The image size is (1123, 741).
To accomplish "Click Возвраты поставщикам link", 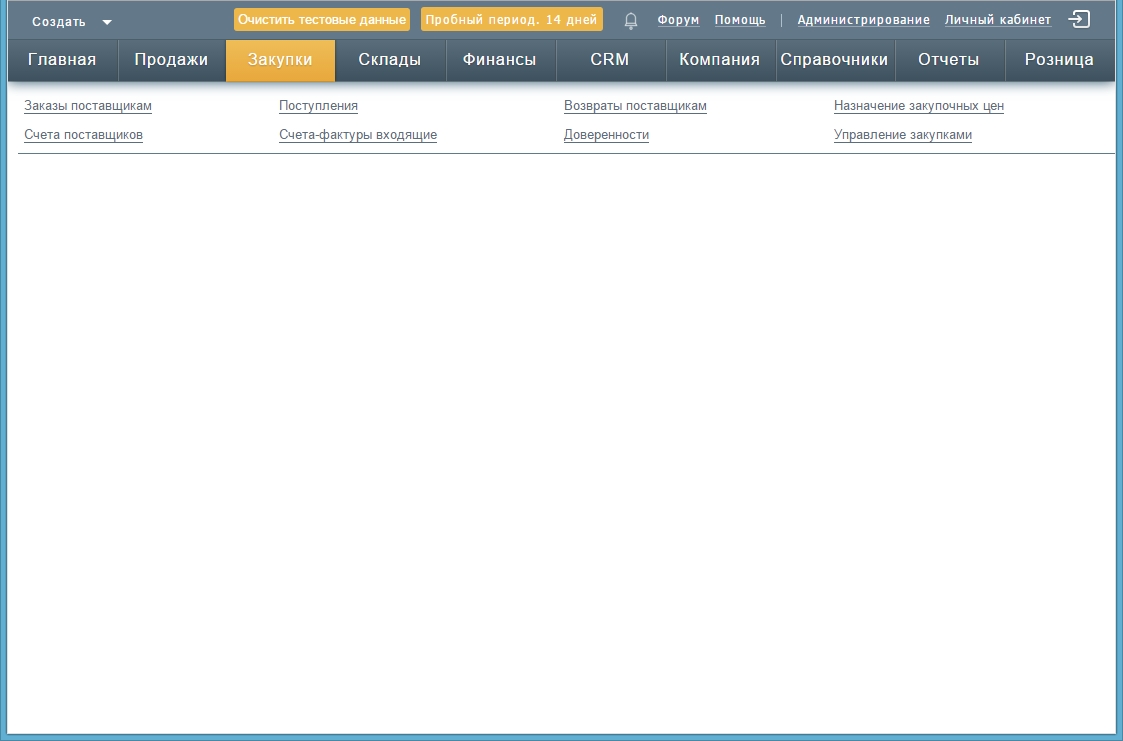I will (635, 106).
